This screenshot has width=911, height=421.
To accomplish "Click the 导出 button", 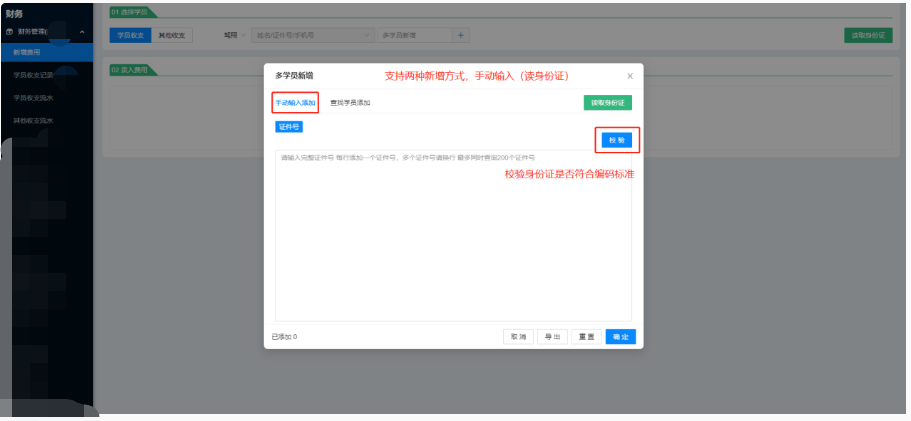I will click(552, 337).
